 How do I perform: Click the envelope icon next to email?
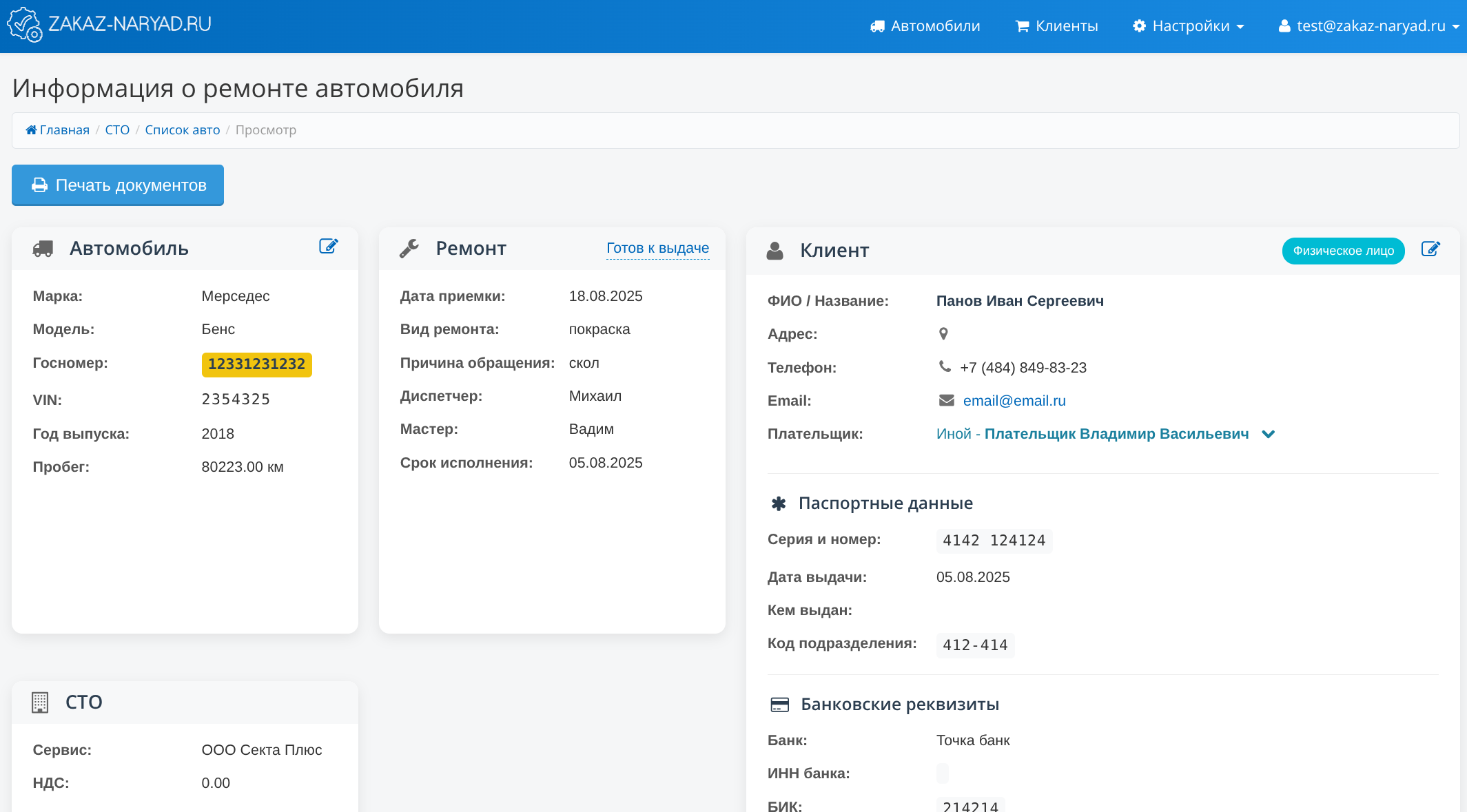pyautogui.click(x=946, y=400)
